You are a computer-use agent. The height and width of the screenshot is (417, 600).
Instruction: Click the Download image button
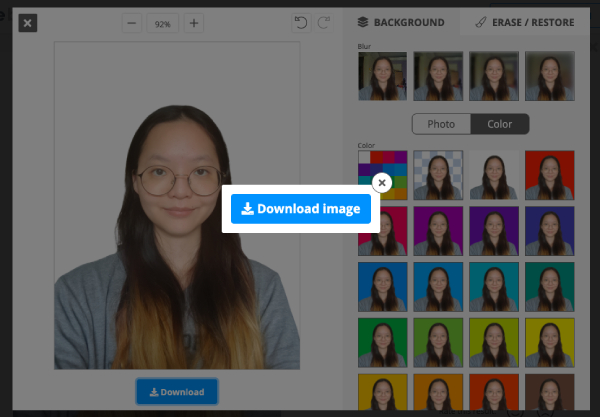(301, 209)
